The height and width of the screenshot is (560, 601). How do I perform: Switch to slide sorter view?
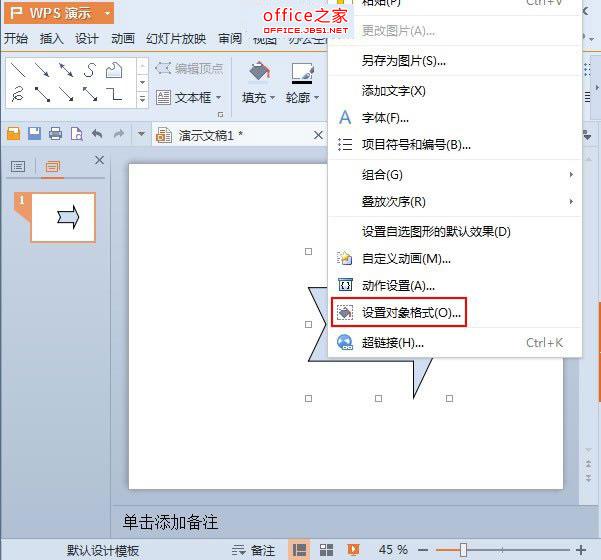326,550
